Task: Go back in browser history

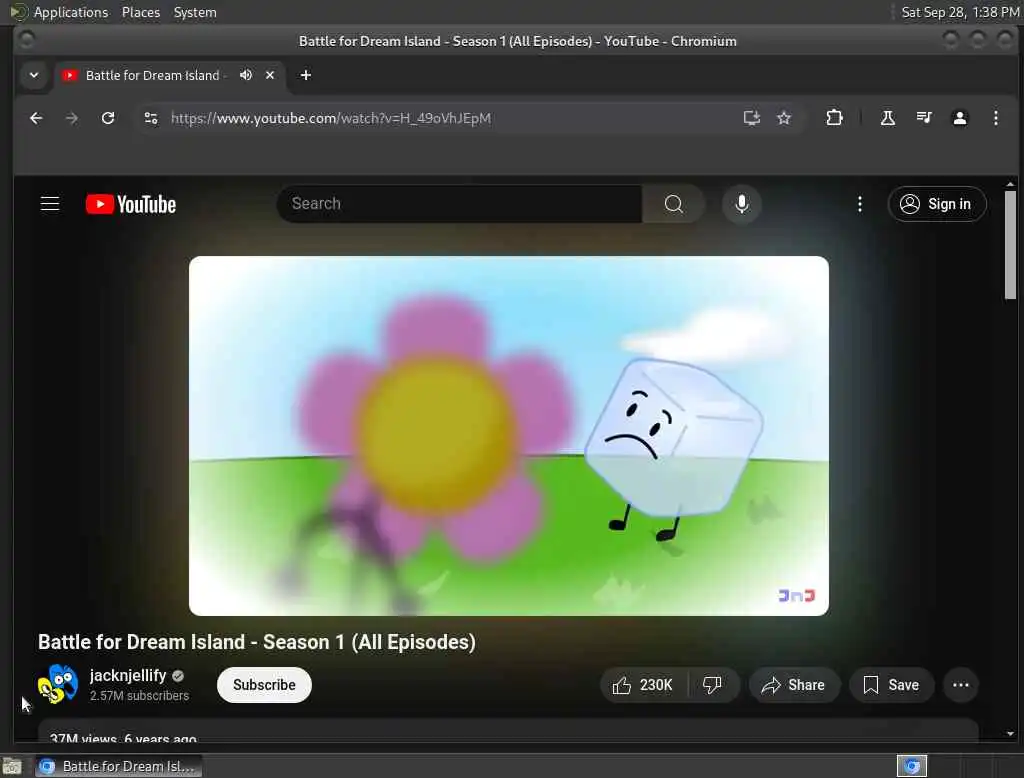Action: click(36, 118)
